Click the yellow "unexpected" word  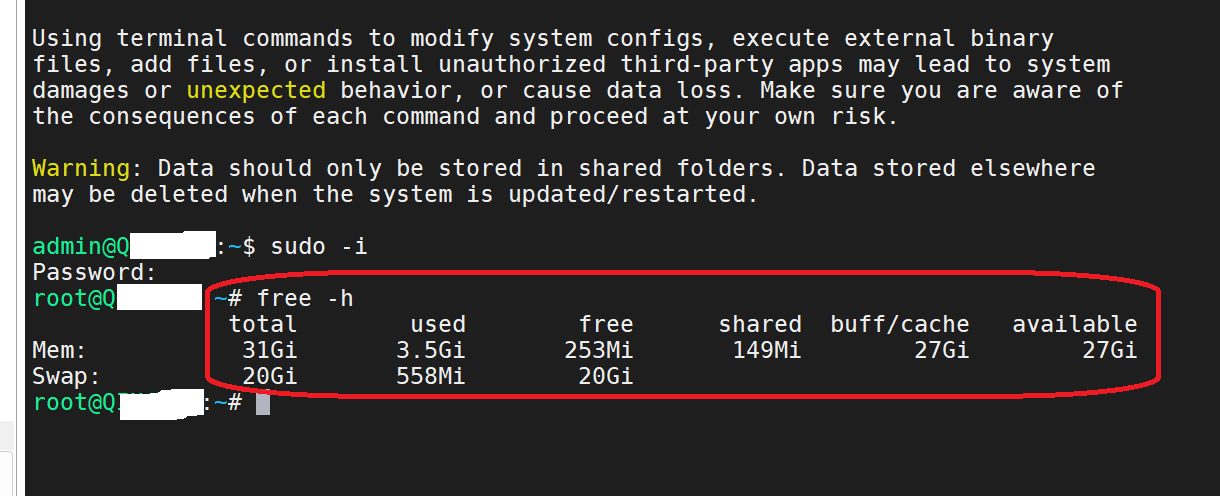pyautogui.click(x=256, y=90)
